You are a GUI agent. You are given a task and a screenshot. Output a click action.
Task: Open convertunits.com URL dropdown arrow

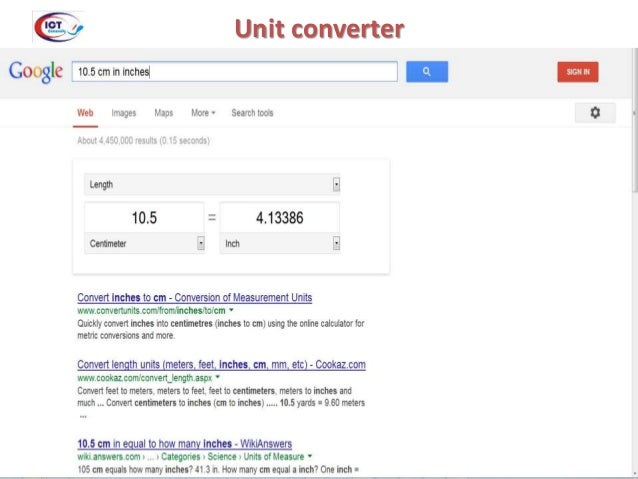click(x=231, y=310)
